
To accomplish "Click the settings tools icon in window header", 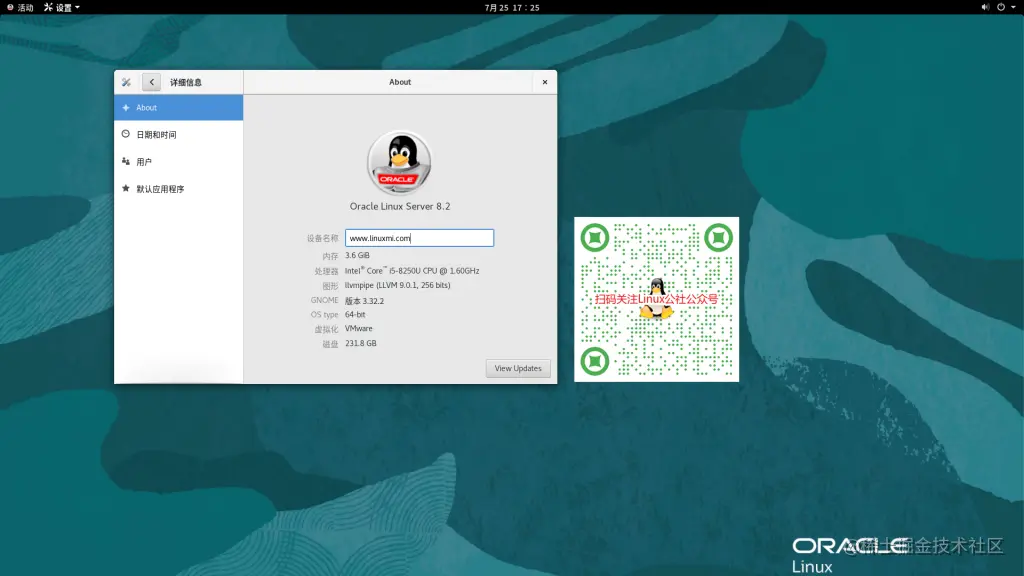I will (126, 82).
